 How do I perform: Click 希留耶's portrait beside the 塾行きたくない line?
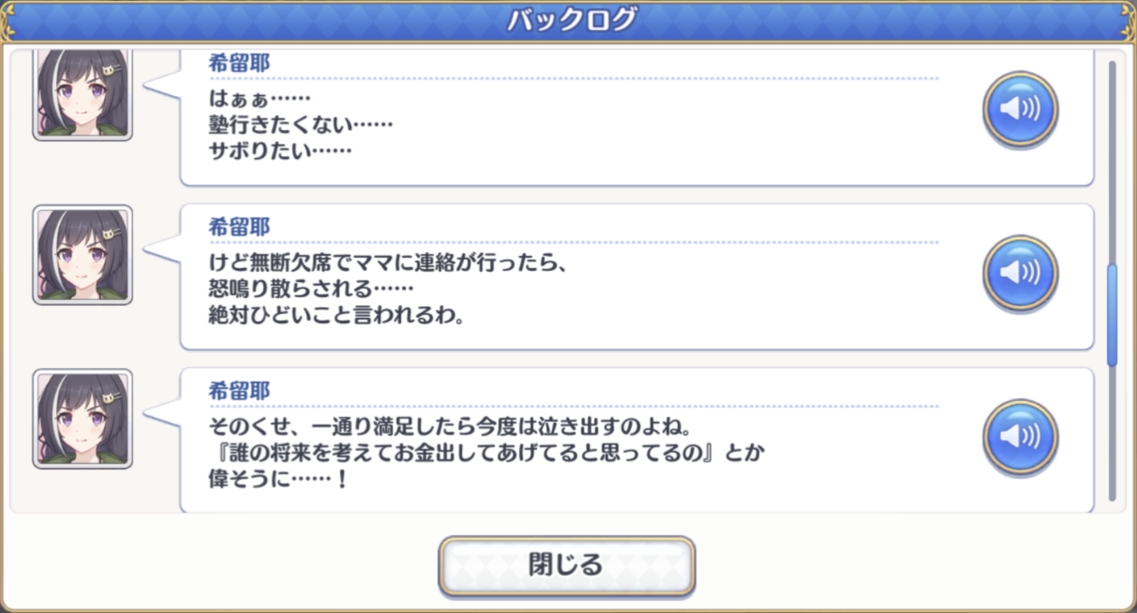tap(83, 94)
